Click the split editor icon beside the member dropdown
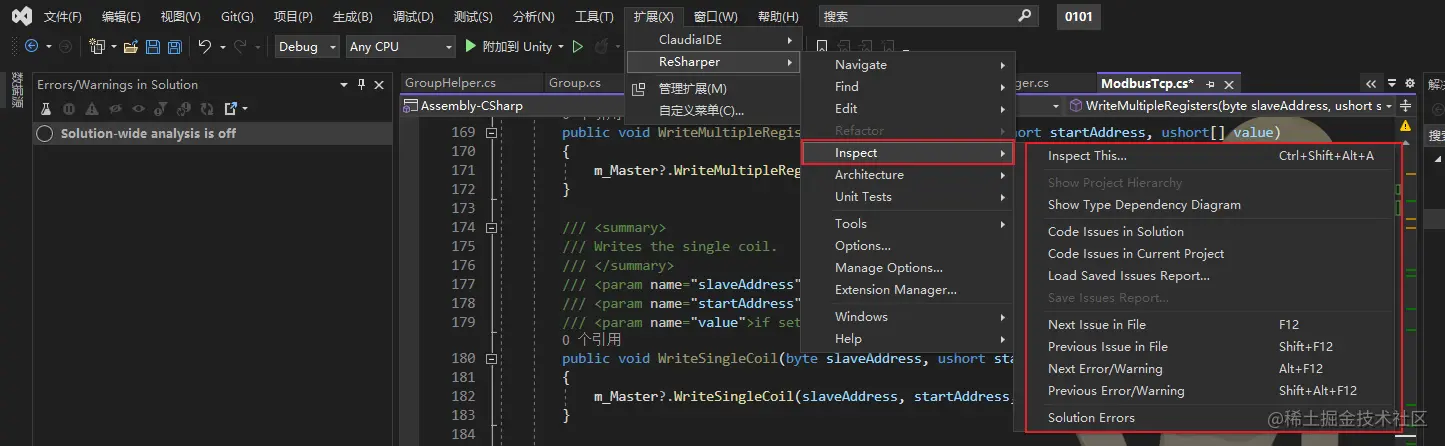 pyautogui.click(x=1406, y=106)
